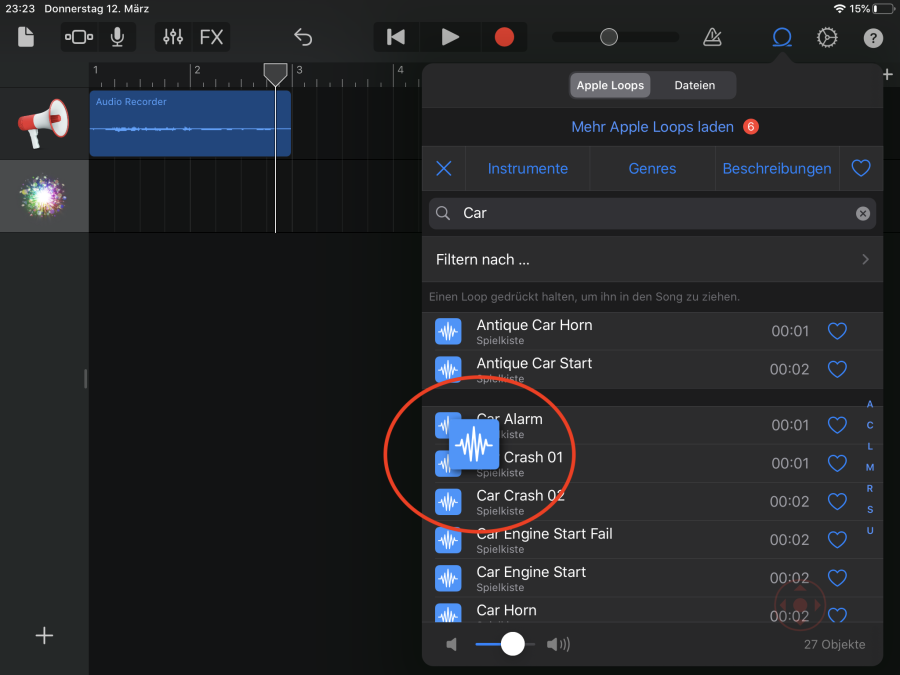
Task: Start recording with the red record button
Action: pos(504,37)
